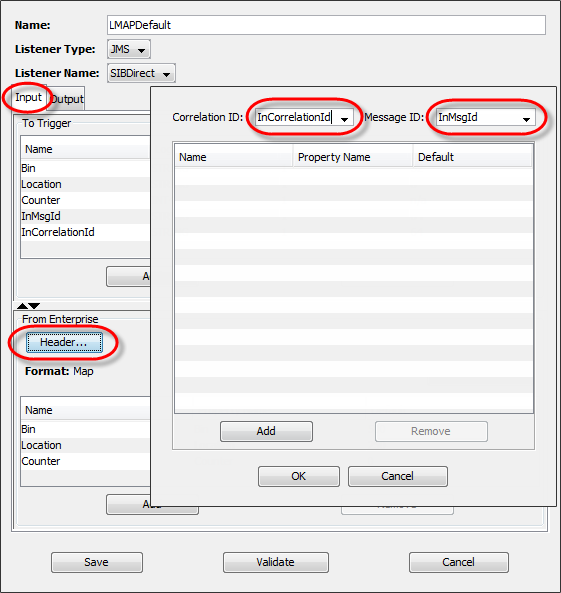Cancel the header dialog

click(398, 476)
